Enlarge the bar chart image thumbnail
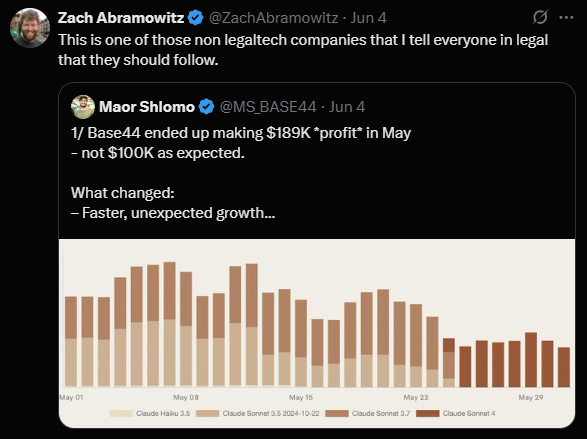The width and height of the screenshot is (587, 439). click(x=317, y=333)
